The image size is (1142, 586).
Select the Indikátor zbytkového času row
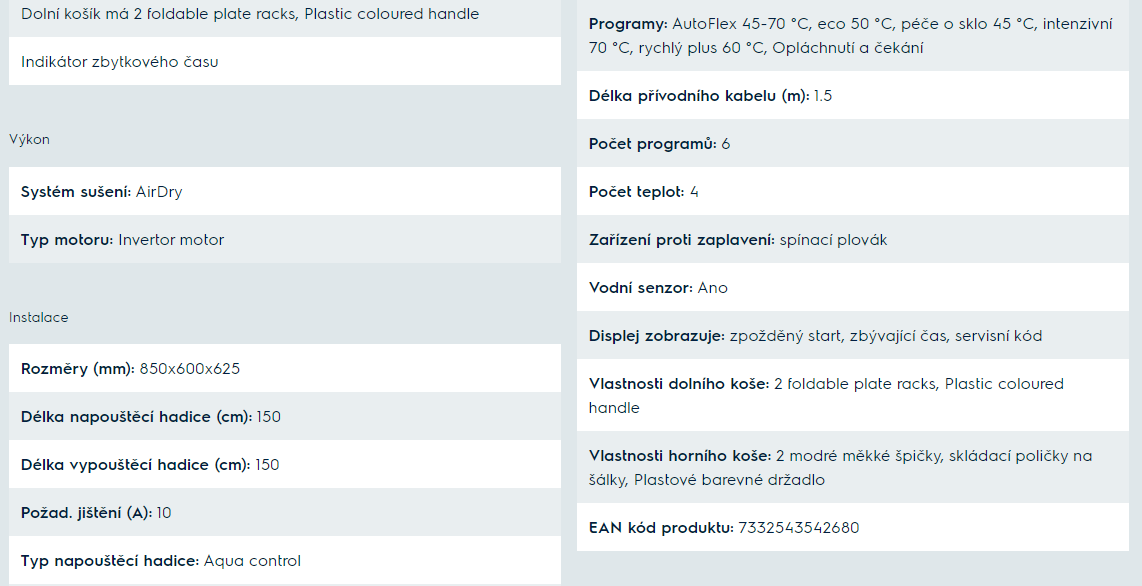(285, 61)
